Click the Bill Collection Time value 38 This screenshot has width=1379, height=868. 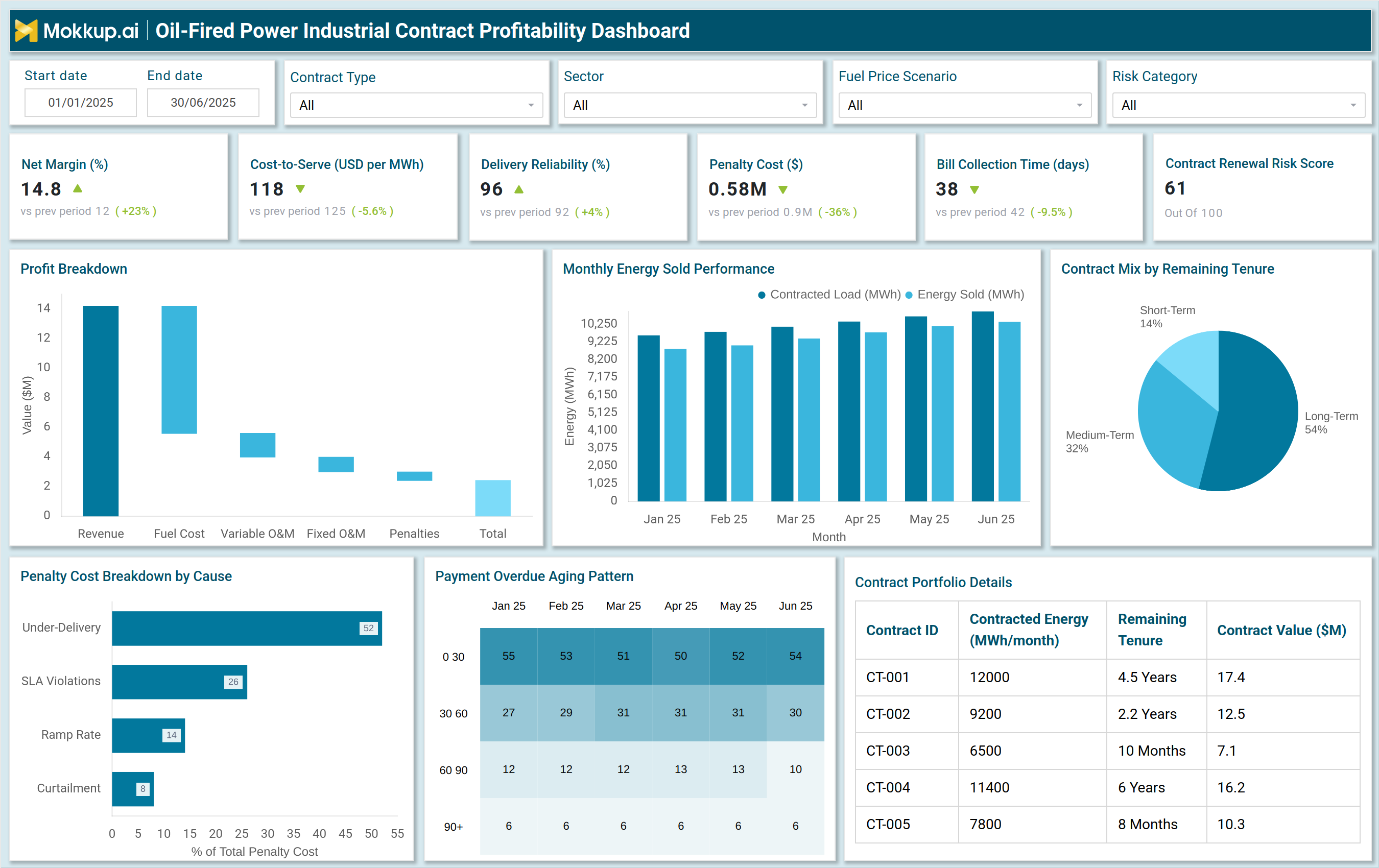pyautogui.click(x=946, y=189)
